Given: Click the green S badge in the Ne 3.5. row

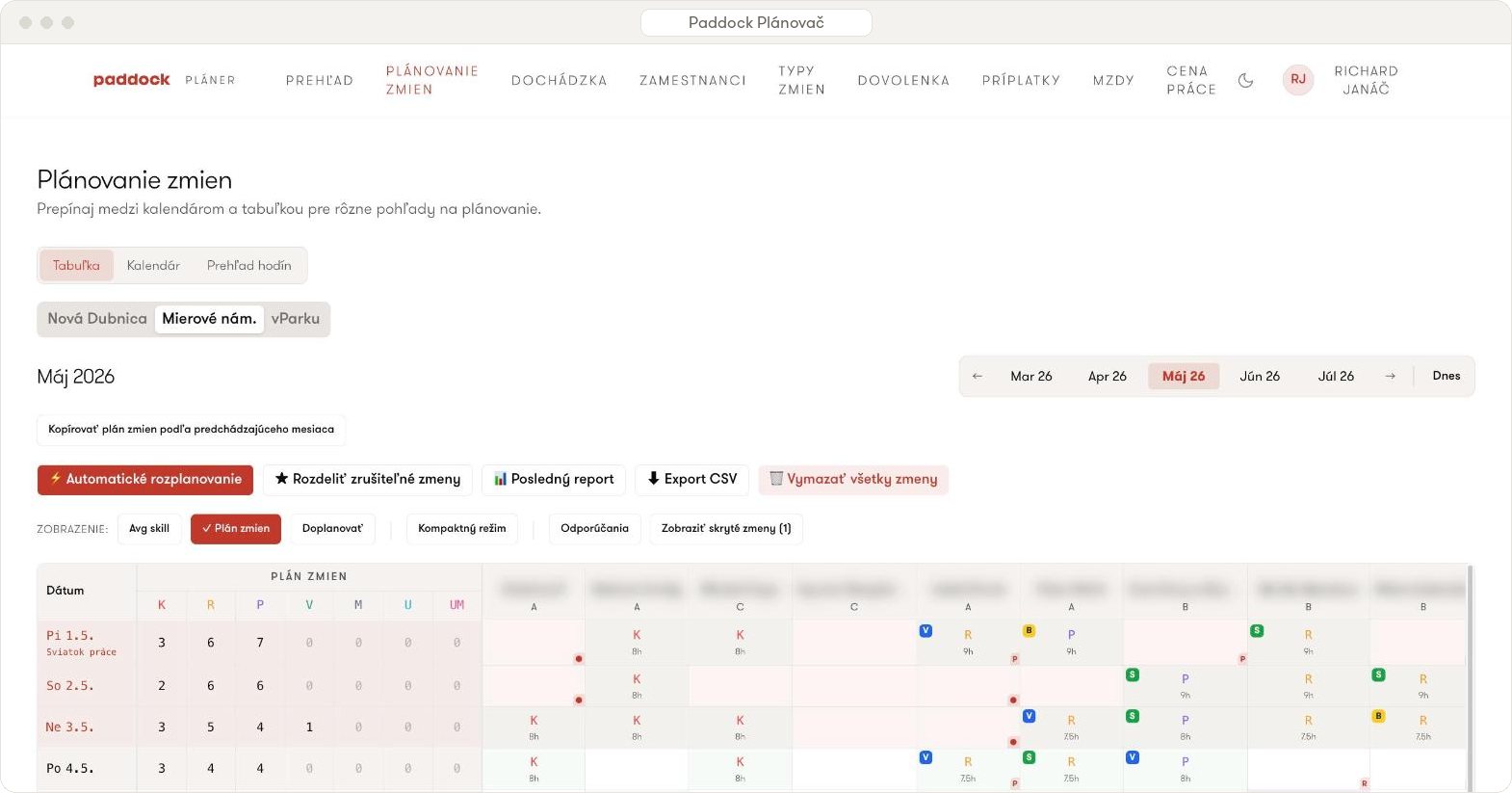Looking at the screenshot, I should click(1133, 716).
